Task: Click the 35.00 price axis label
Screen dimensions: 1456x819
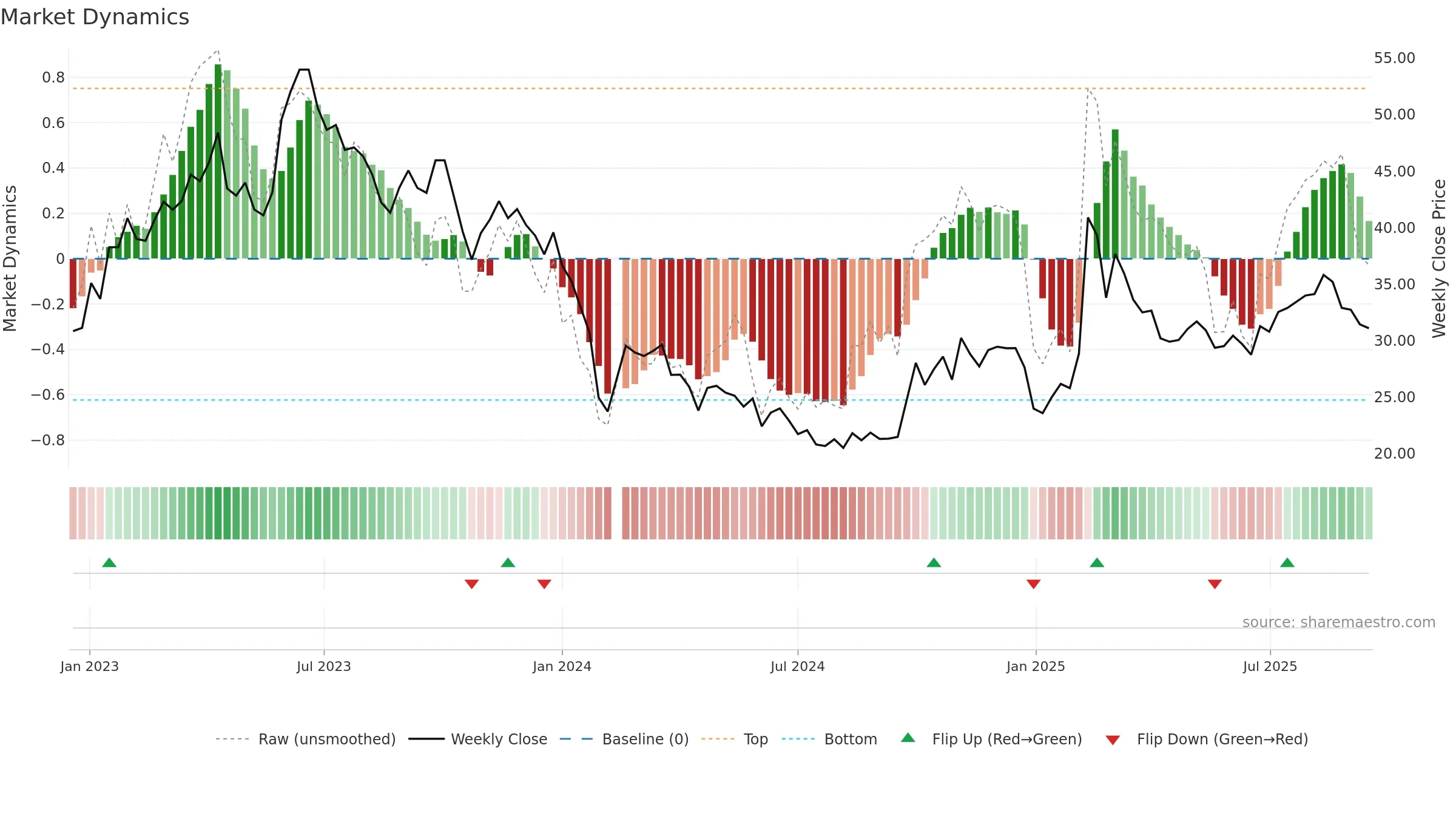Action: [x=1395, y=284]
